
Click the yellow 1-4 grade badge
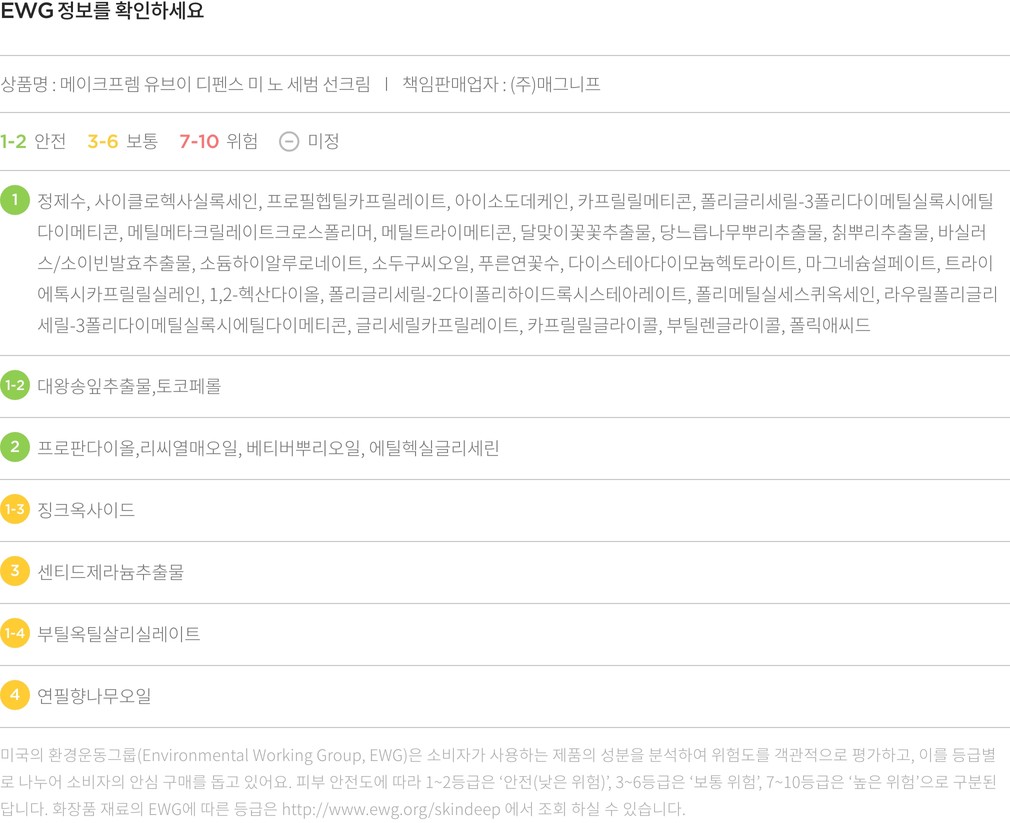click(15, 633)
